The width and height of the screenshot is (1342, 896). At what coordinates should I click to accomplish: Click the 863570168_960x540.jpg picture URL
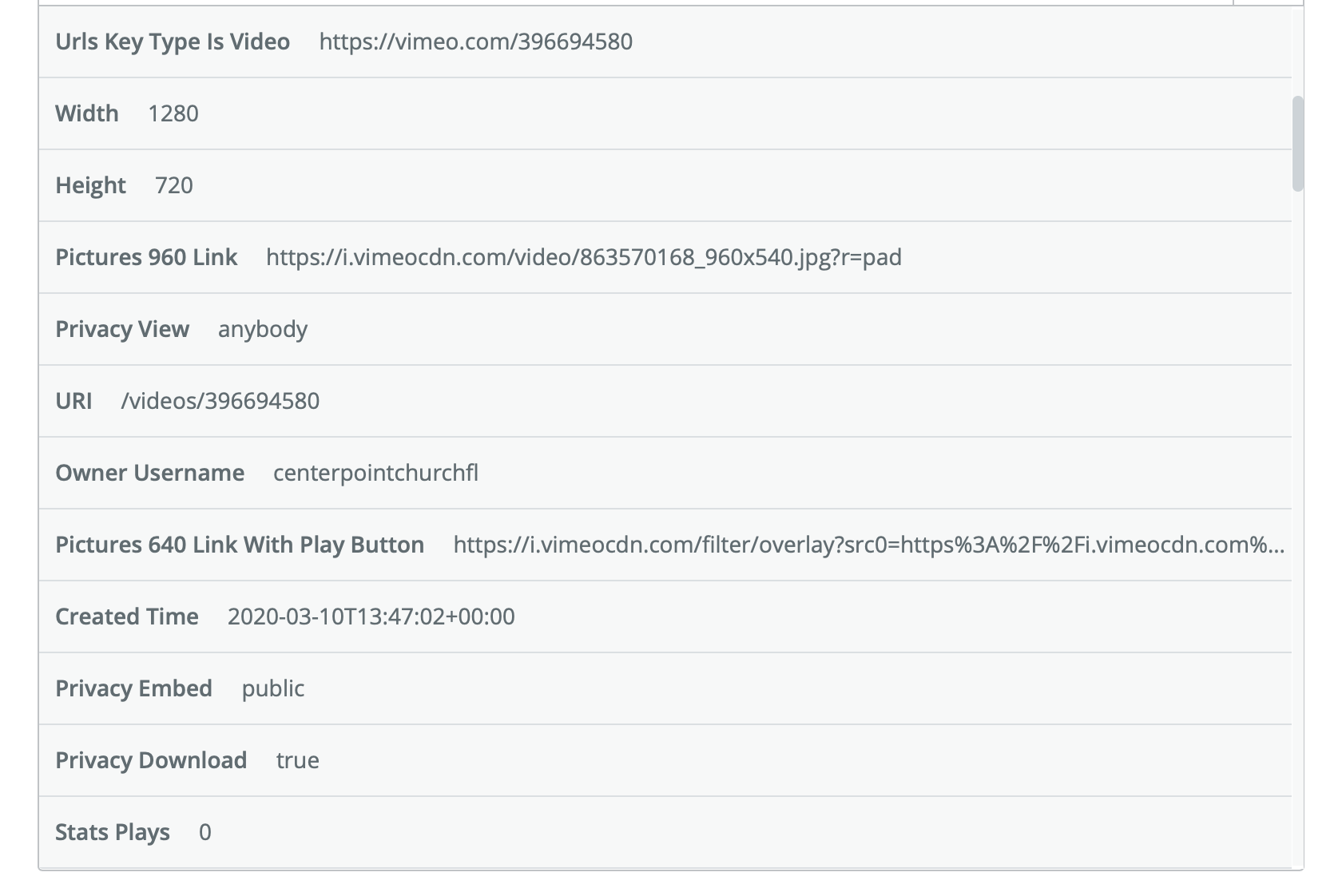[584, 257]
